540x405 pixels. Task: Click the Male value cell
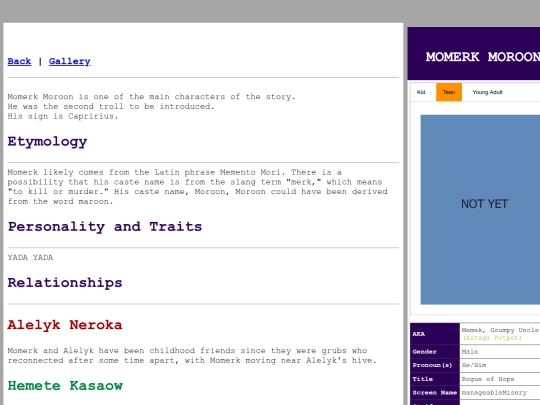tap(500, 352)
